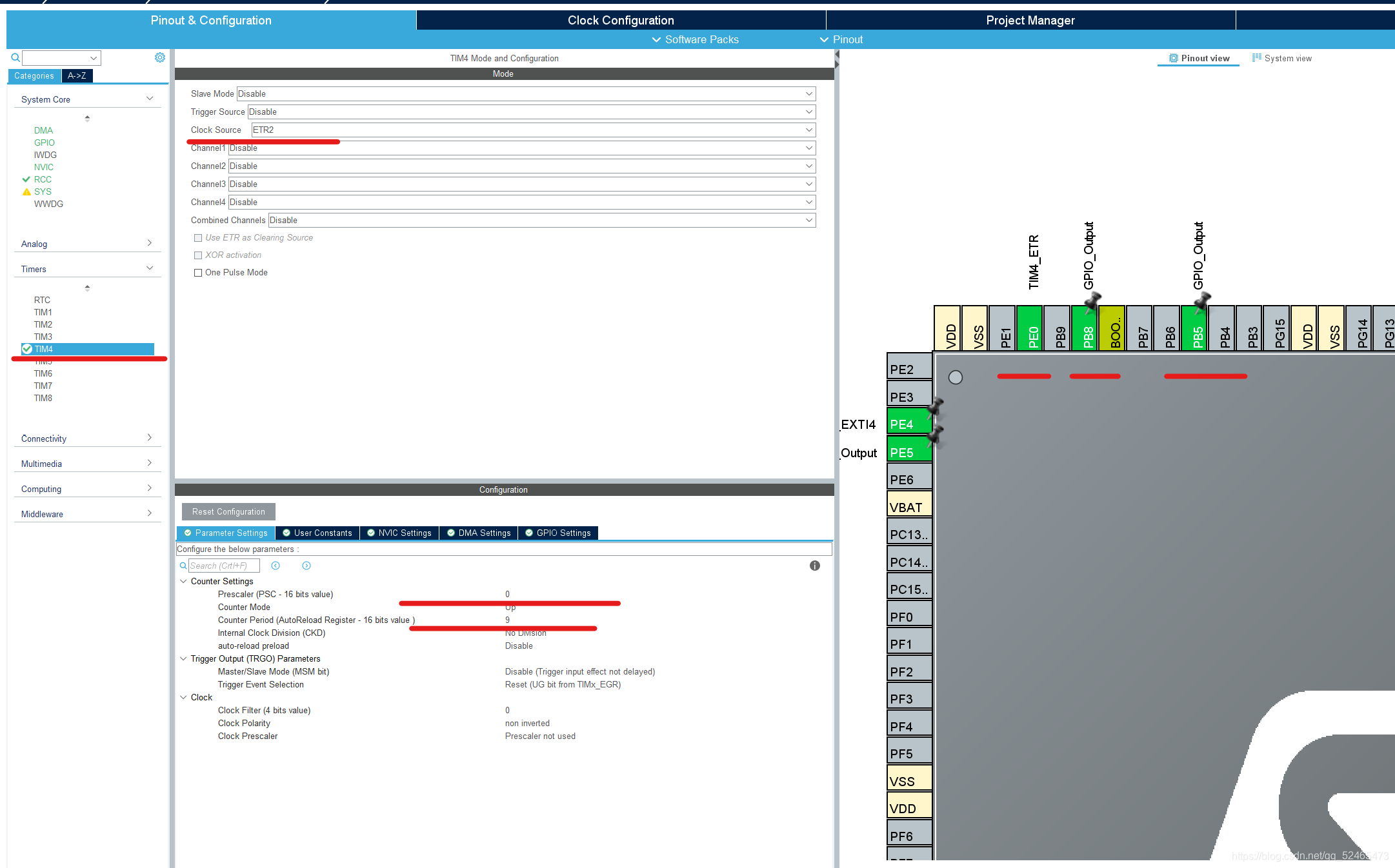Open the Channel1 dropdown

522,148
